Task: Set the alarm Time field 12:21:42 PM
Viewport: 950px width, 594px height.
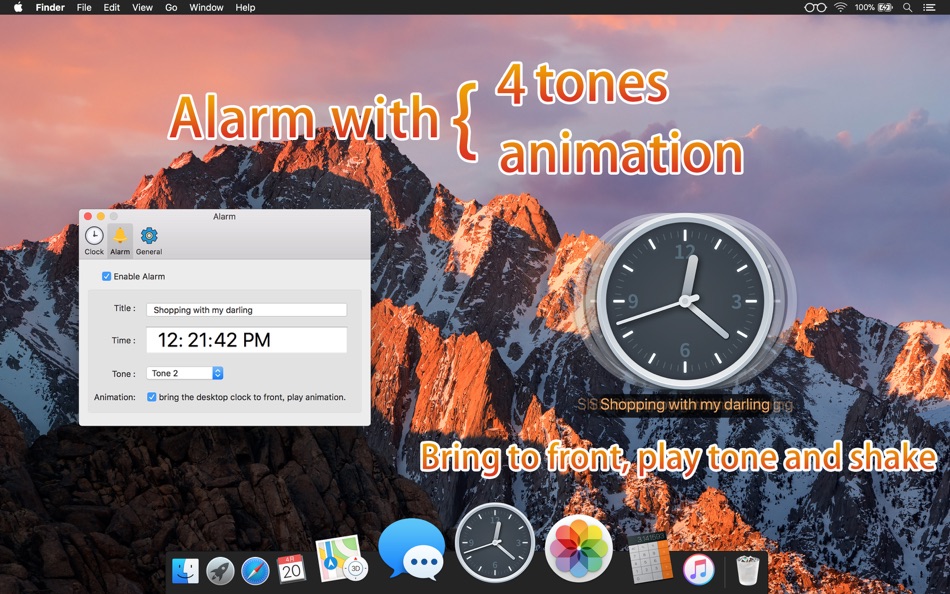Action: [247, 340]
